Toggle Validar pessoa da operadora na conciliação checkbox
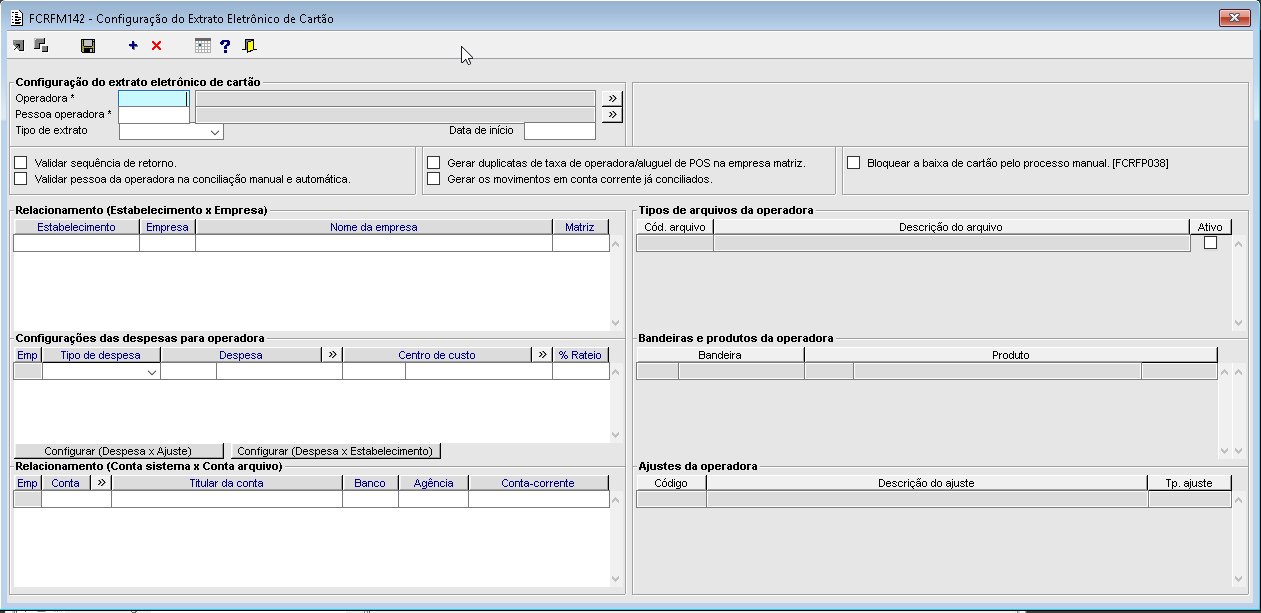 tap(21, 178)
